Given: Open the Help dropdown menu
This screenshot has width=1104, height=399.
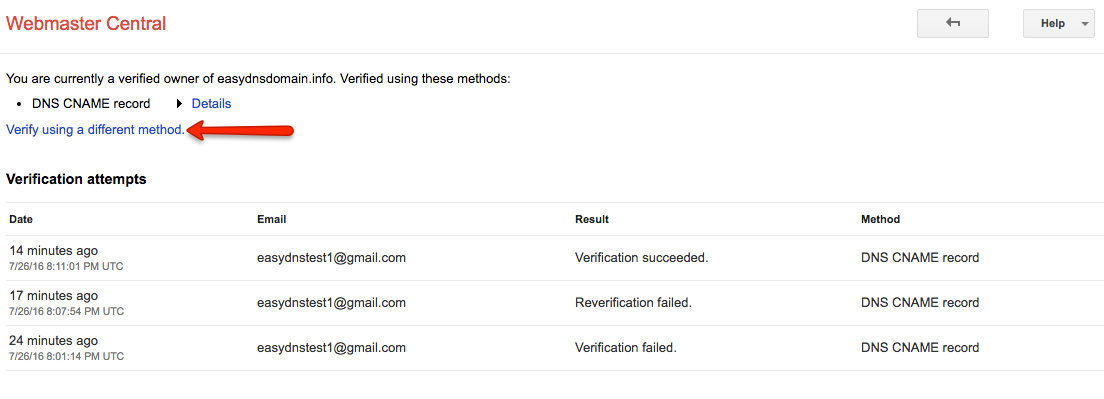Looking at the screenshot, I should [1060, 23].
